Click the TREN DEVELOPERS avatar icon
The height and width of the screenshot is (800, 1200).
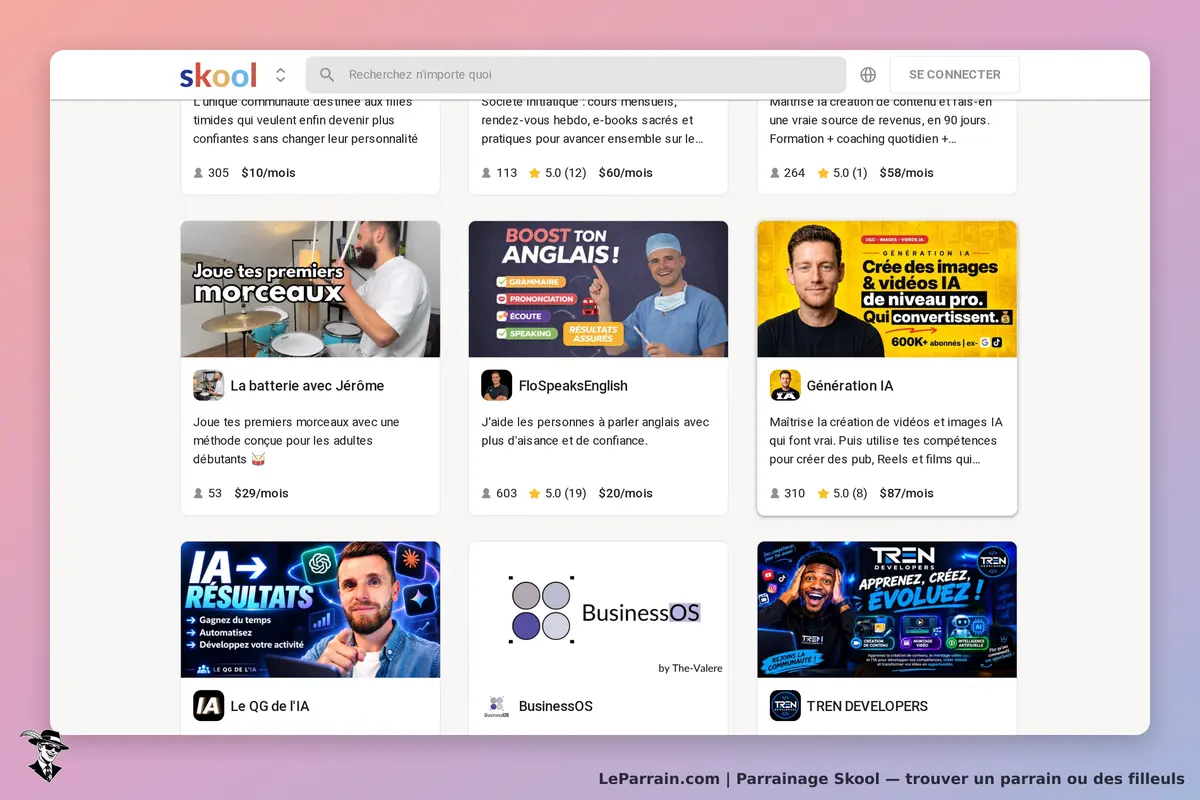(785, 706)
